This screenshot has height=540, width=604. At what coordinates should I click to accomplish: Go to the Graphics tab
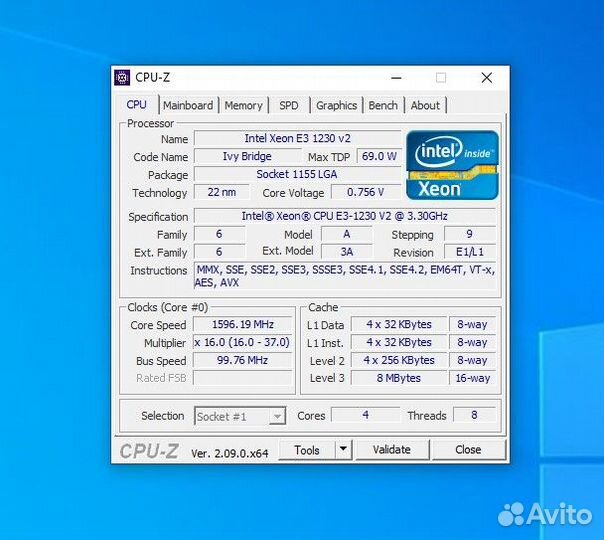[x=336, y=105]
